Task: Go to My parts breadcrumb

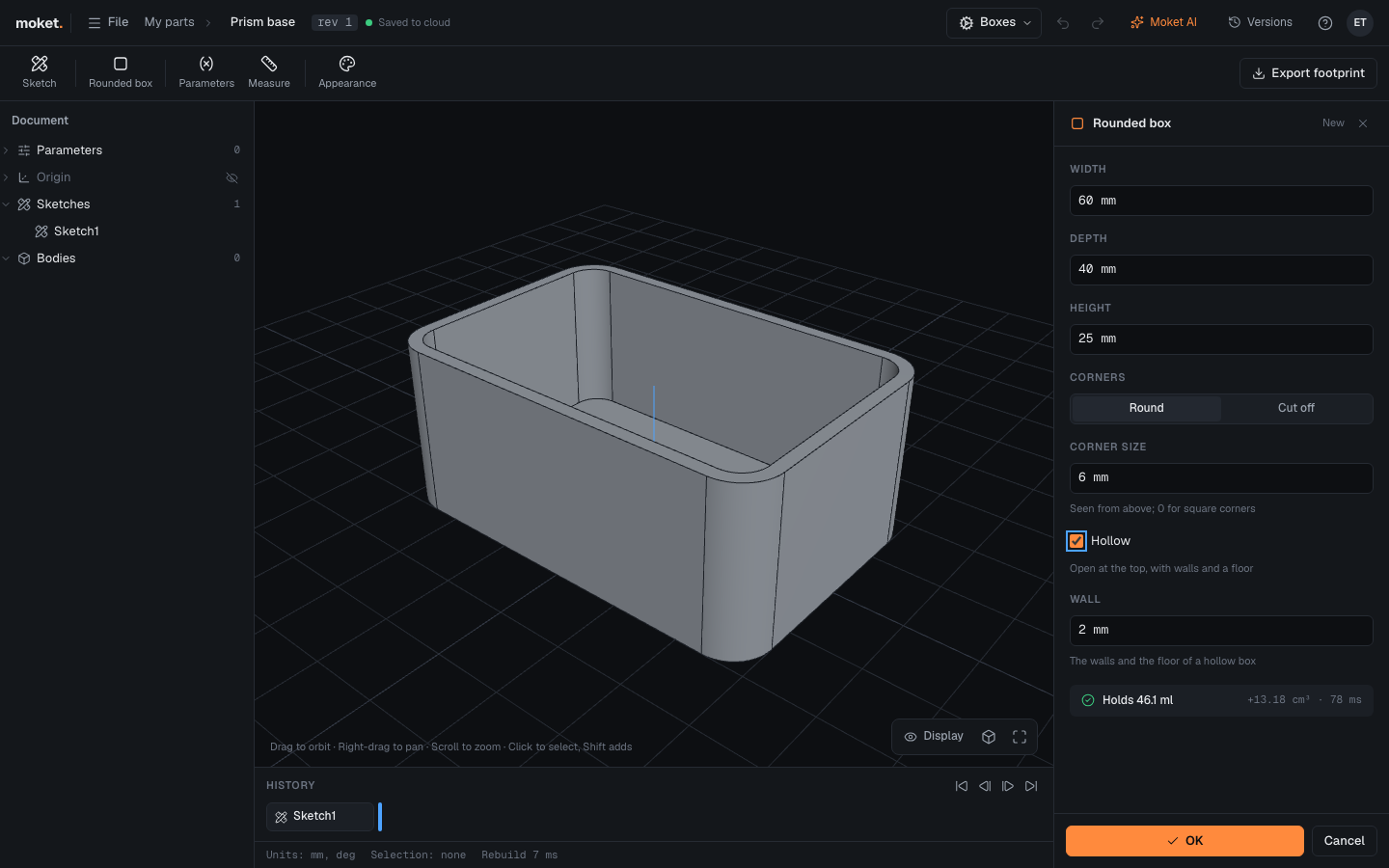Action: 169,22
